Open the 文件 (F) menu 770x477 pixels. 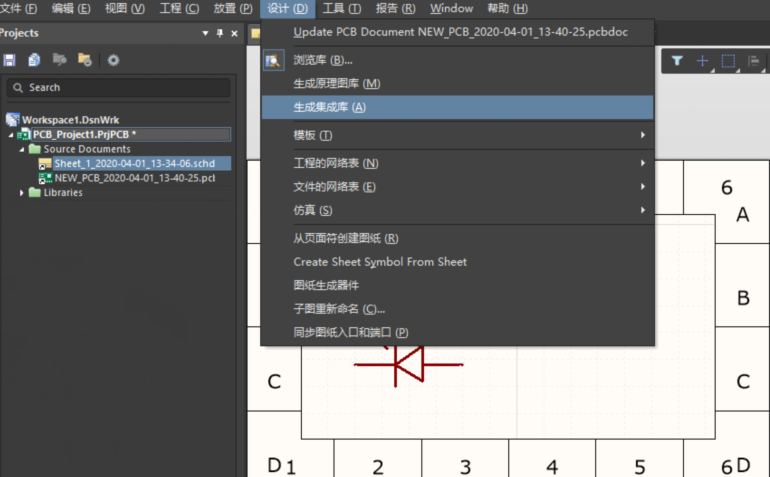coord(19,8)
